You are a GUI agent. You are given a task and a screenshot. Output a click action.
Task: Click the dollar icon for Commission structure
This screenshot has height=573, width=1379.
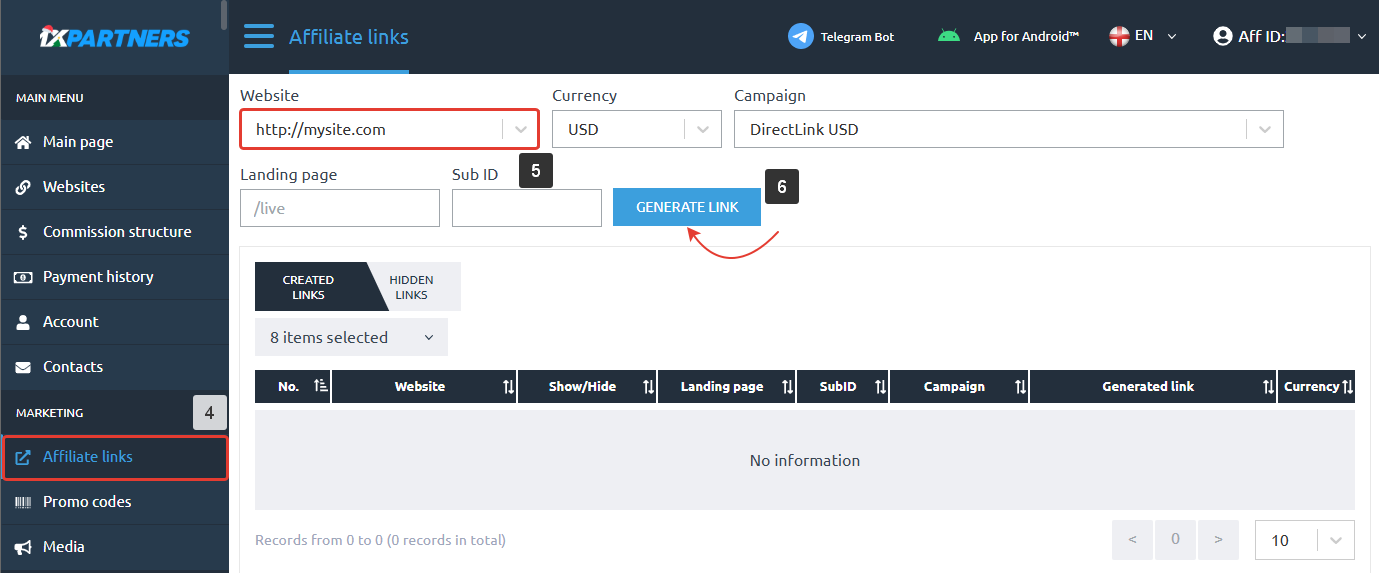click(23, 232)
